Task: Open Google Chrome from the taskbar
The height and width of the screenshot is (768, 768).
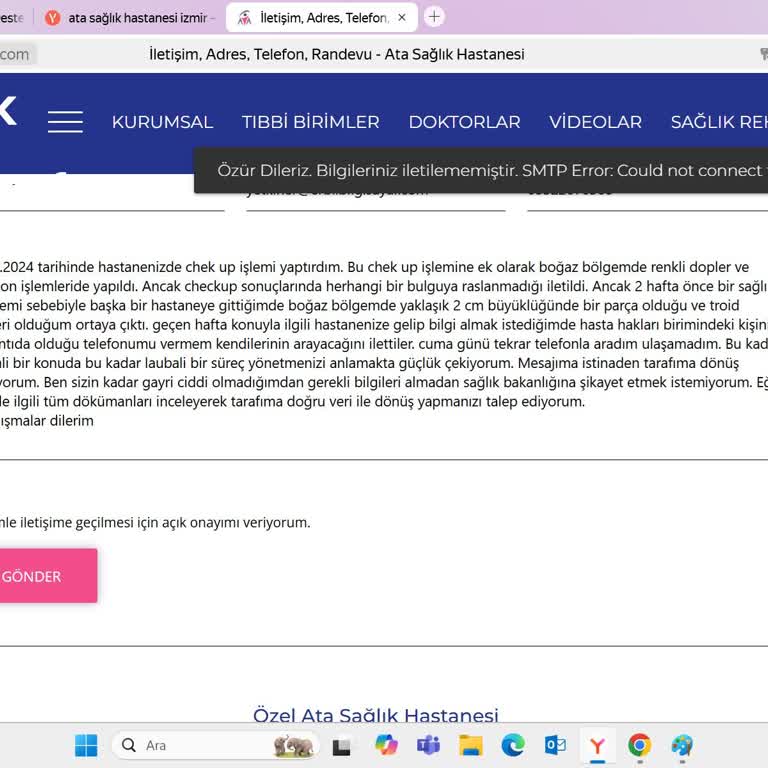Action: 640,745
